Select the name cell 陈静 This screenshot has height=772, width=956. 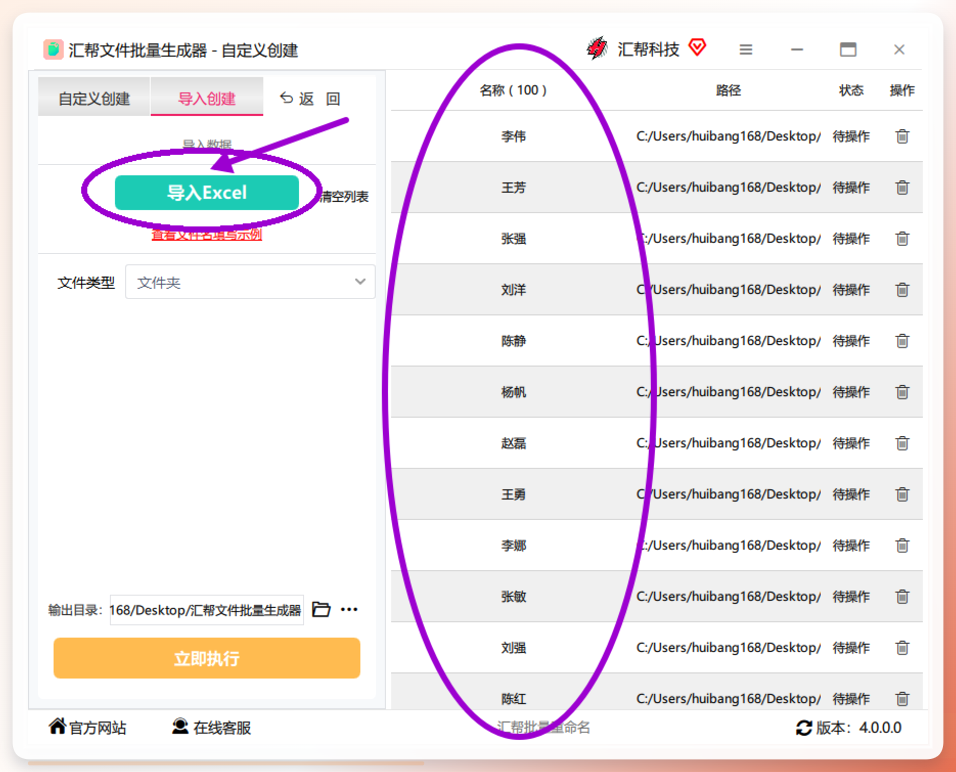click(513, 341)
